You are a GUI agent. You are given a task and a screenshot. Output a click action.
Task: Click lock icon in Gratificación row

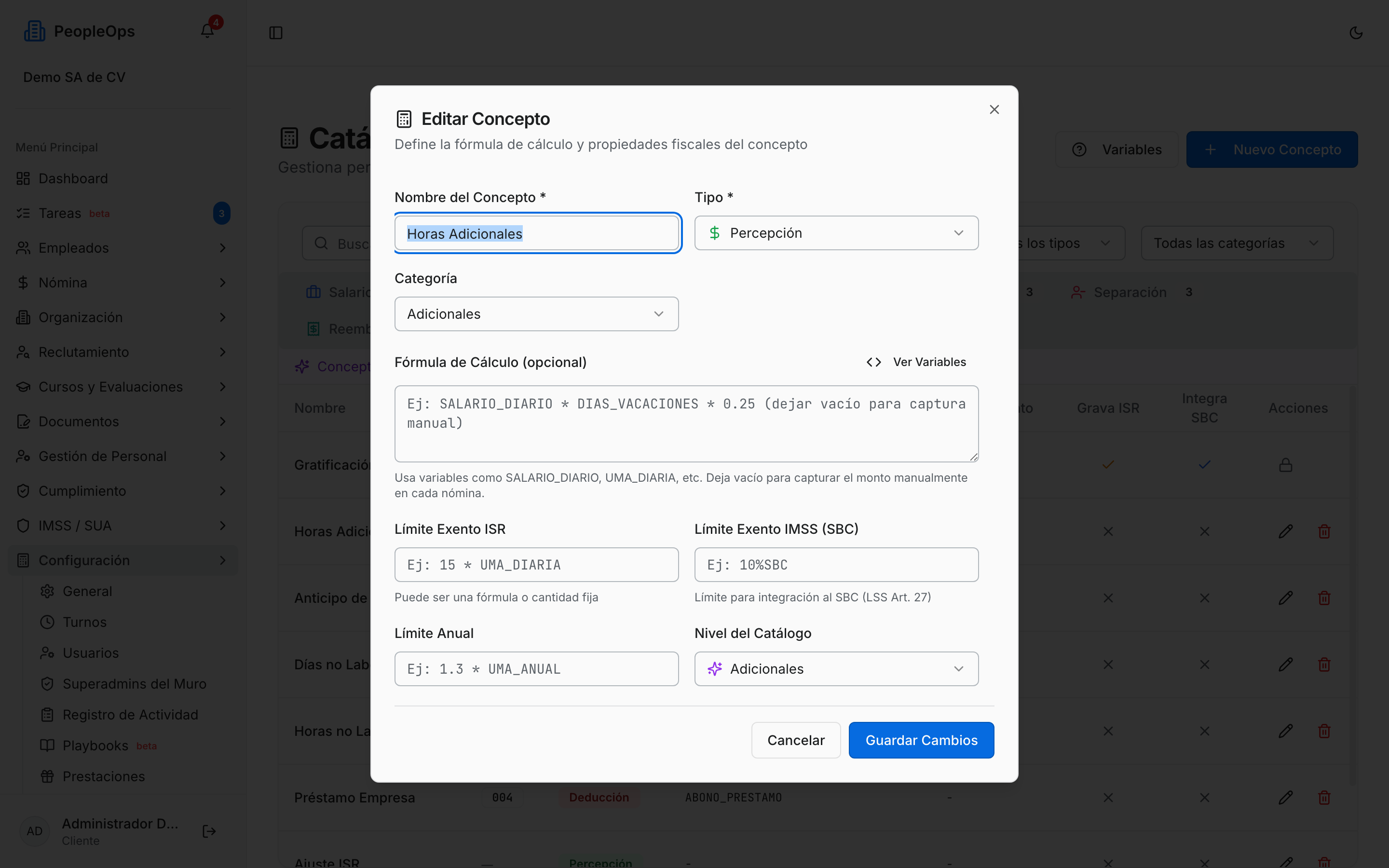1286,465
